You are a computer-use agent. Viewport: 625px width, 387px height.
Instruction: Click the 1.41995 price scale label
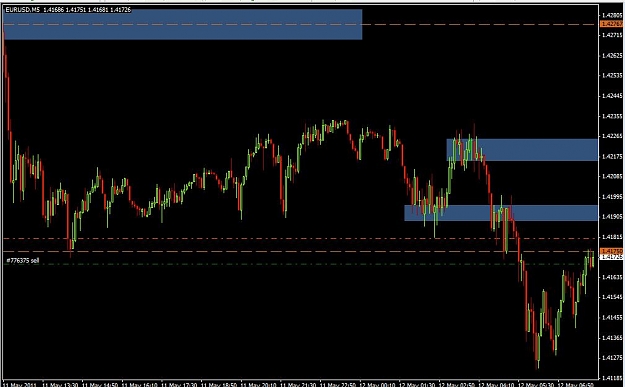tap(612, 196)
